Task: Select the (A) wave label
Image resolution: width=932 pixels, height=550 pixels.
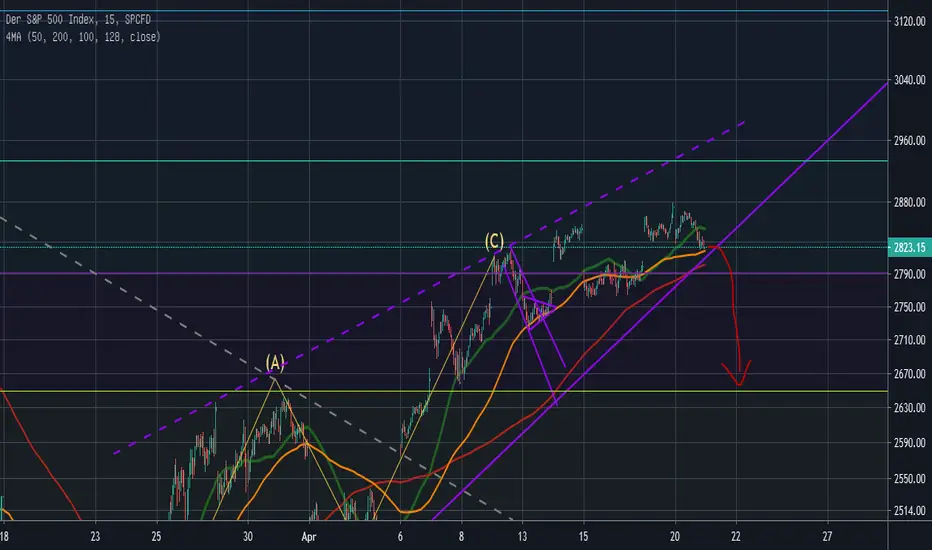Action: (275, 363)
